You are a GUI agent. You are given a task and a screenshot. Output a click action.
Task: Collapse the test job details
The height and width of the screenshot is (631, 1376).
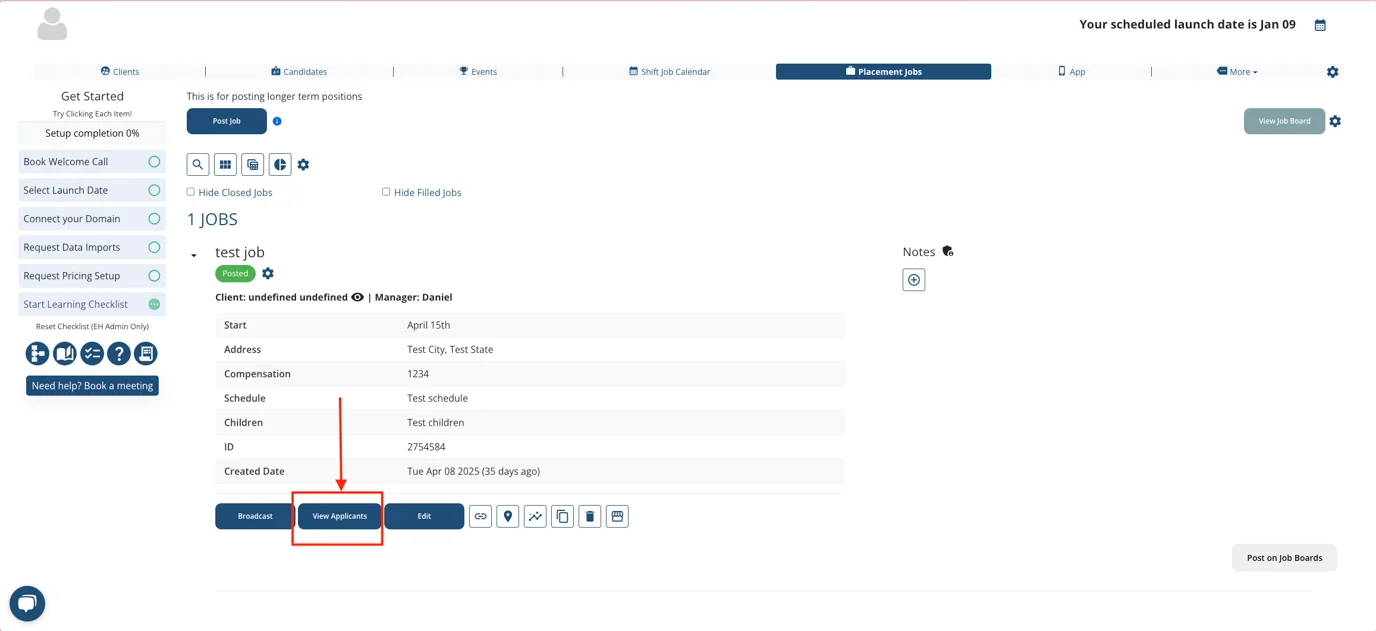point(194,255)
